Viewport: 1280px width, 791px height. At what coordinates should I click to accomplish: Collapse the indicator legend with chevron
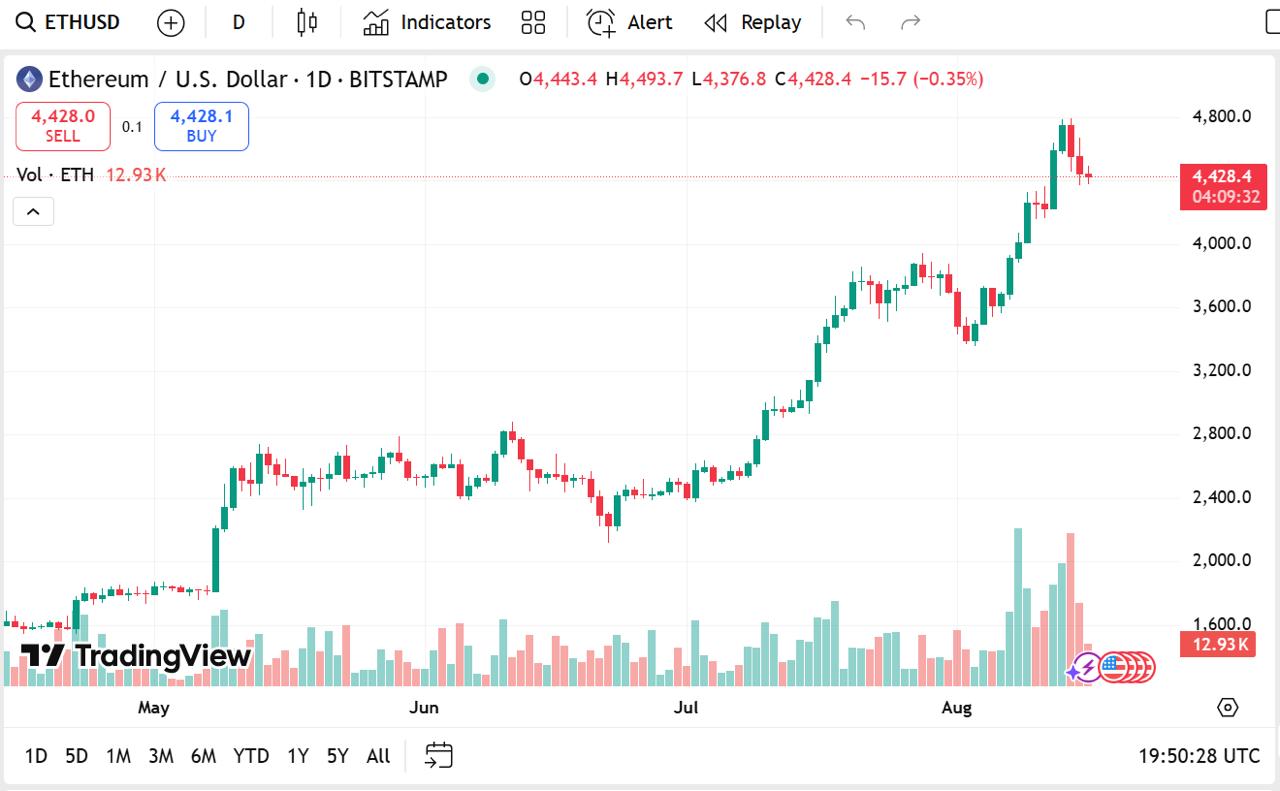[33, 212]
